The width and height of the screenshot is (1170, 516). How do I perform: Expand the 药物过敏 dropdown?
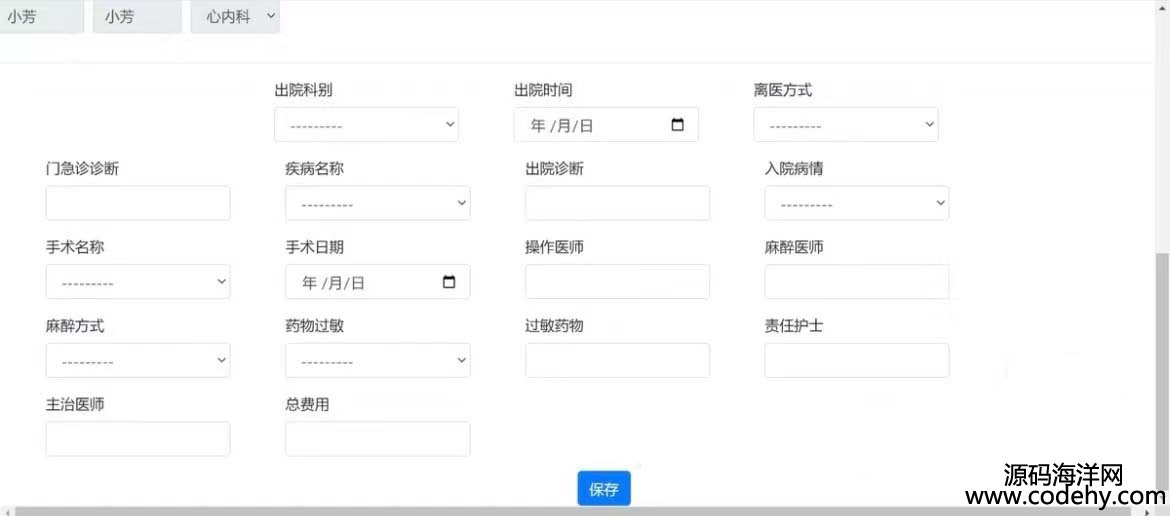pos(378,360)
